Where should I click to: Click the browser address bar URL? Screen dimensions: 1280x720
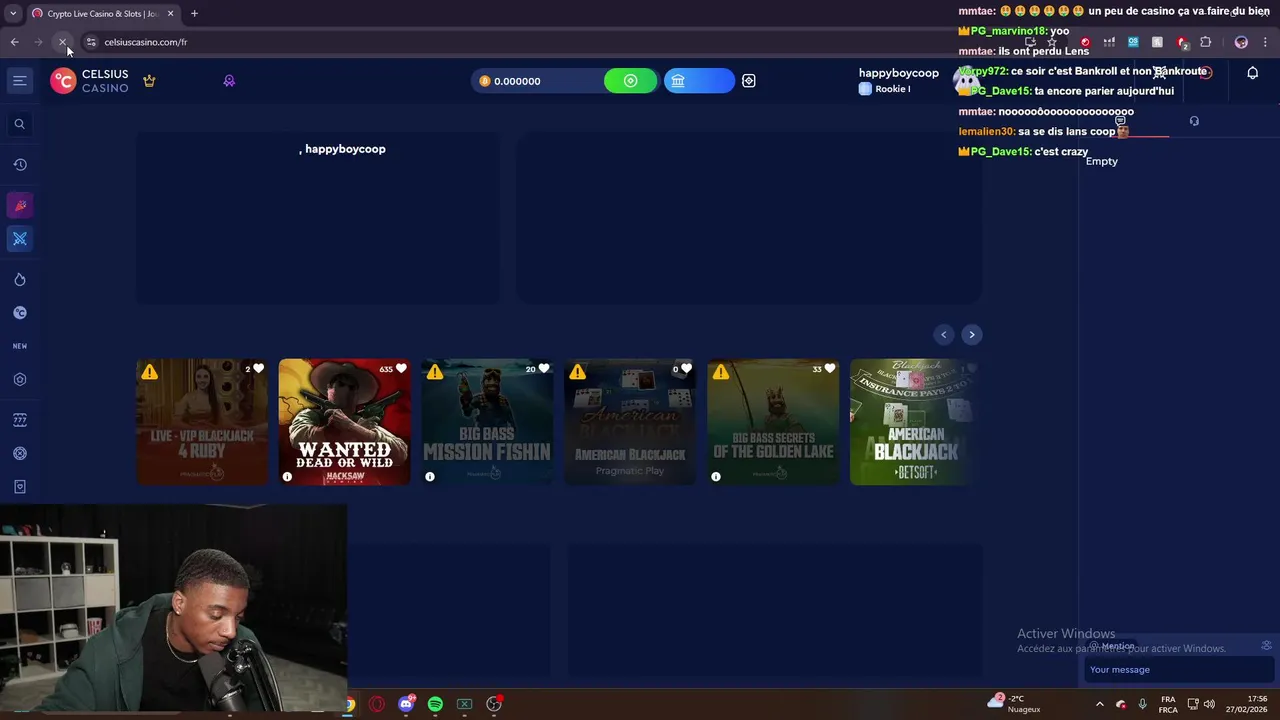pyautogui.click(x=146, y=42)
